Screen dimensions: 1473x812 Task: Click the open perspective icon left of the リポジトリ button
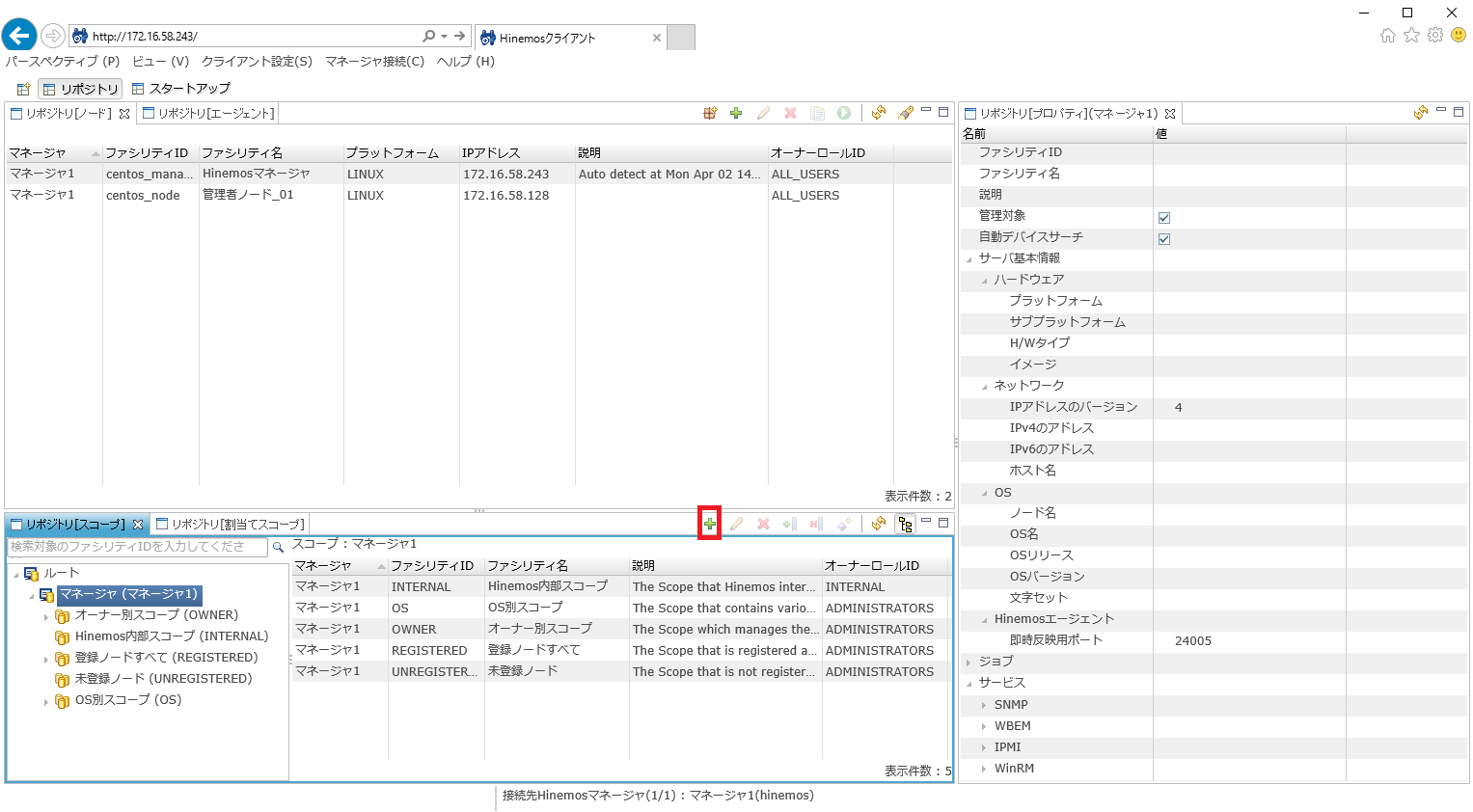coord(24,89)
